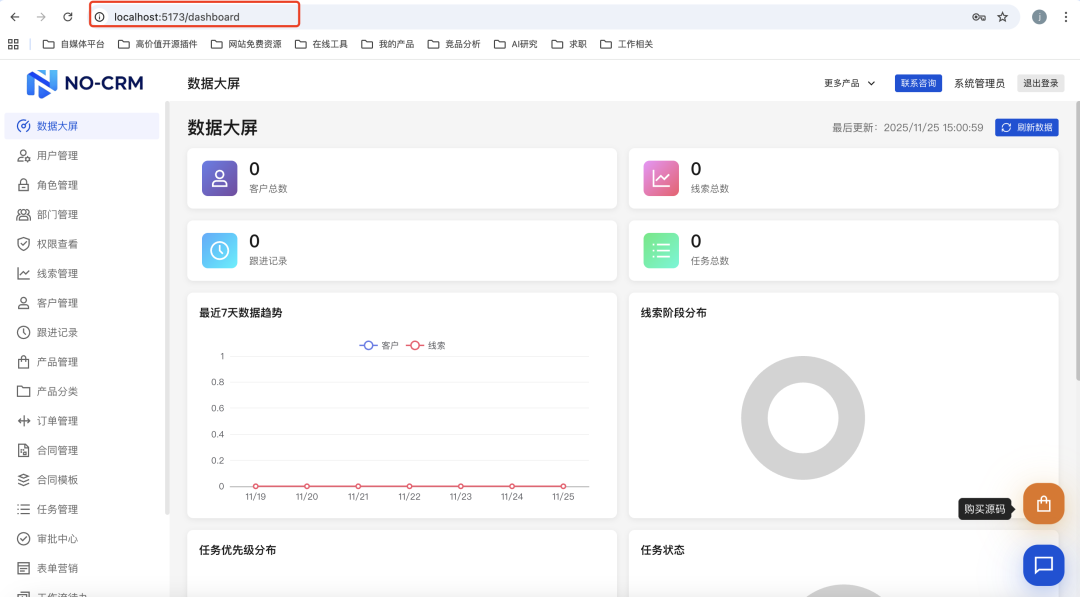Open 跟进记录 in the sidebar
1080x597 pixels.
[82, 333]
